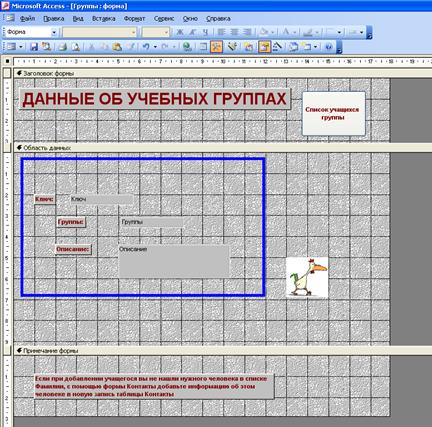Select the Format Painter icon

point(130,47)
